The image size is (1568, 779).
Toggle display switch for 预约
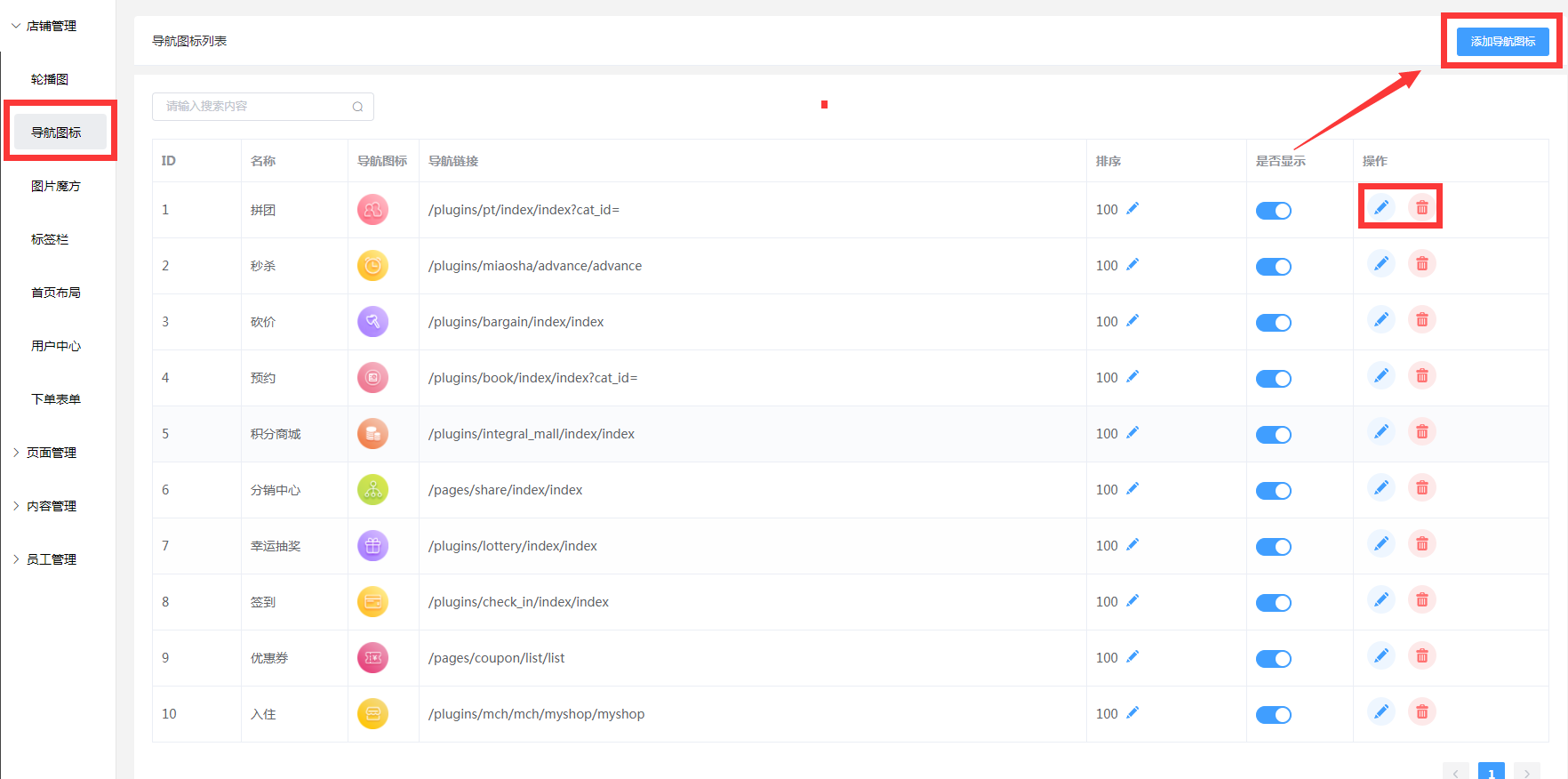[1274, 379]
